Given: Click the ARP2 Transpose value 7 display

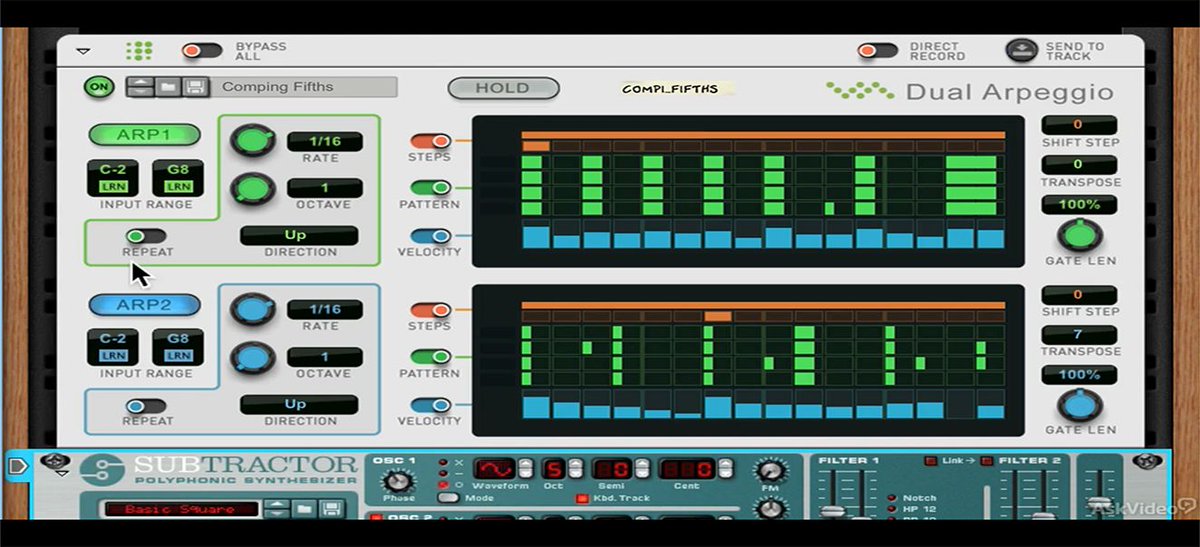Looking at the screenshot, I should (x=1079, y=335).
